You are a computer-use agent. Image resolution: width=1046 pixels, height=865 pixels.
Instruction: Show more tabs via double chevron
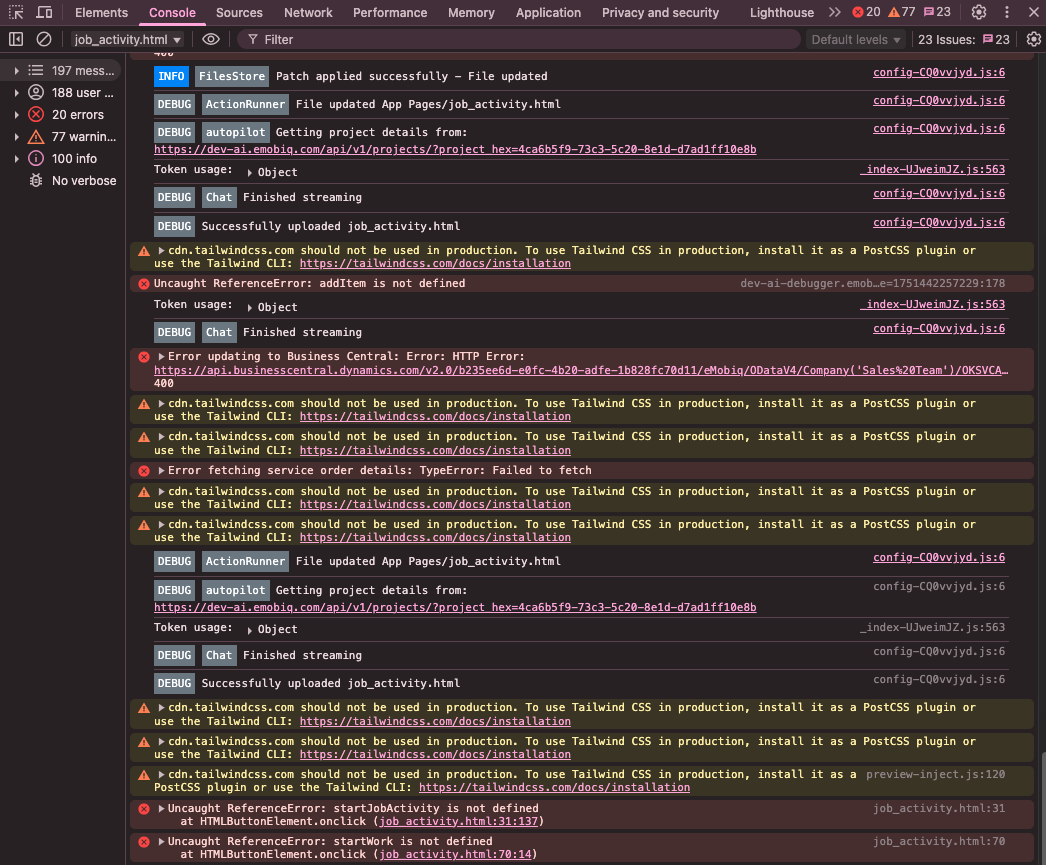835,12
